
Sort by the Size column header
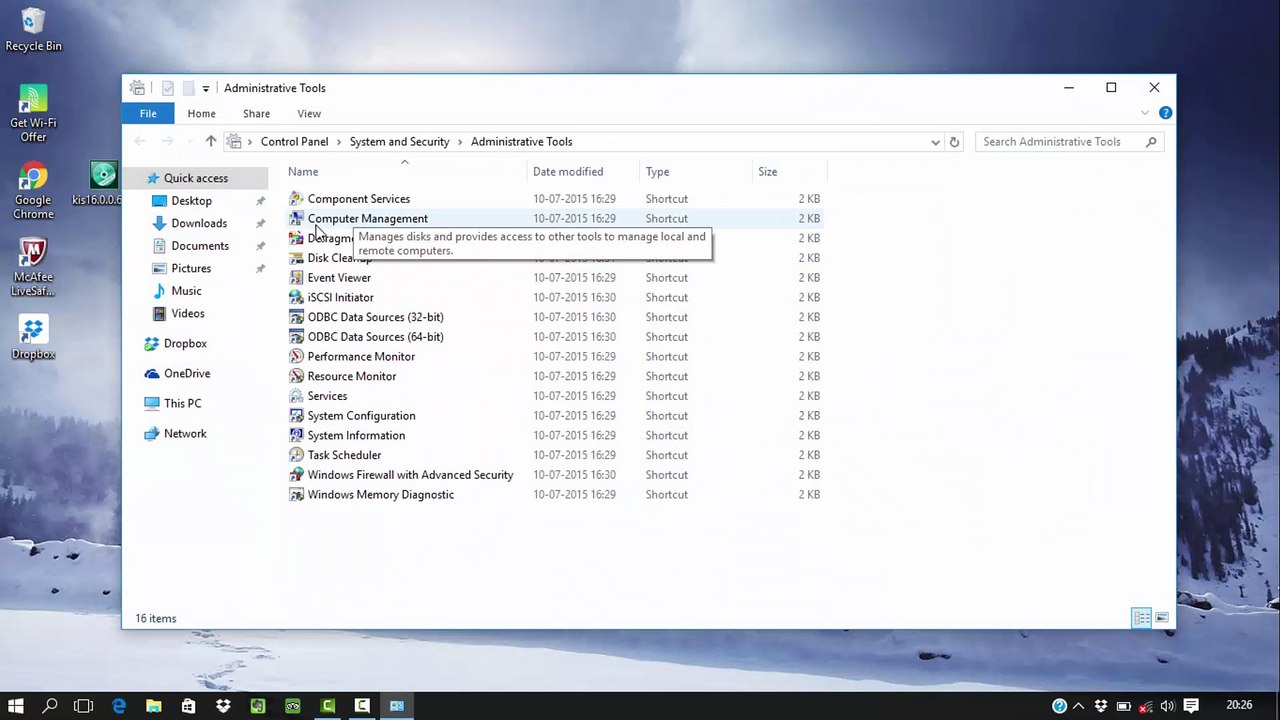tap(789, 172)
